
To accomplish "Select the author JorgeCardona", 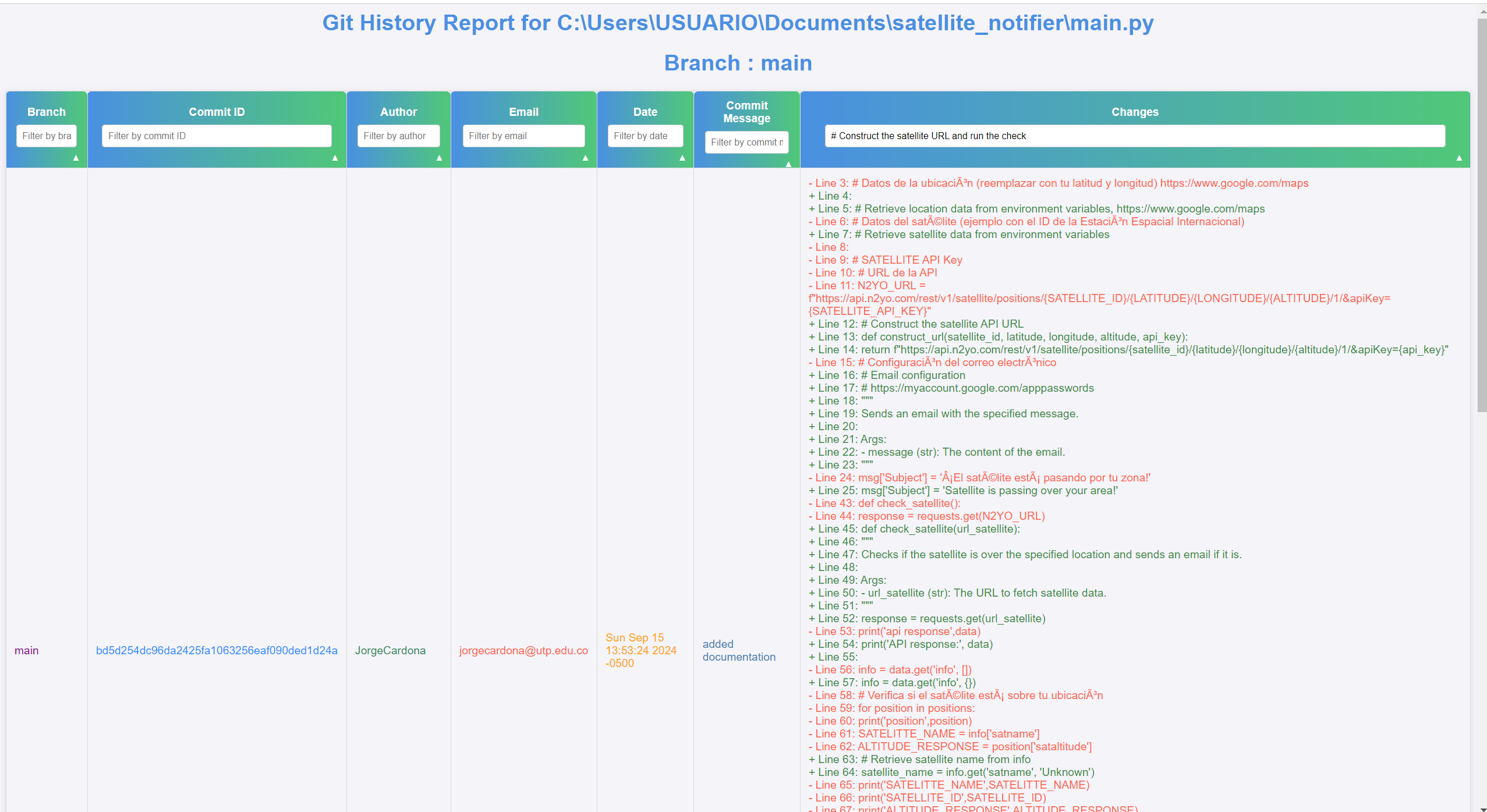I will point(391,650).
